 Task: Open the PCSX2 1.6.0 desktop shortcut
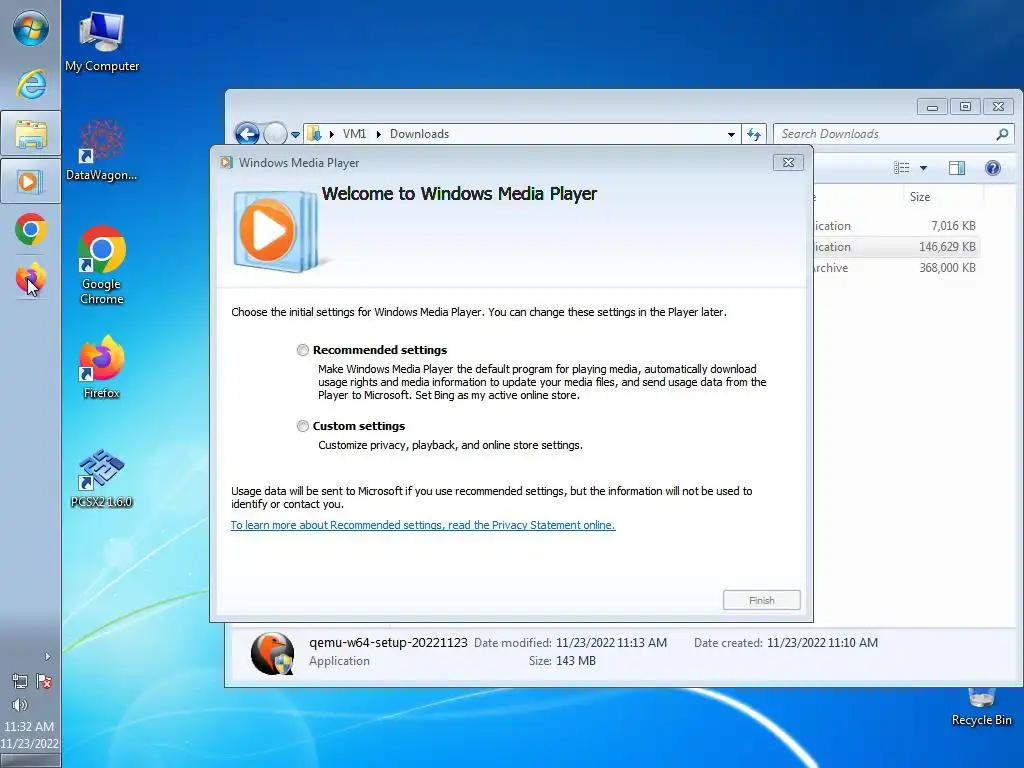102,478
